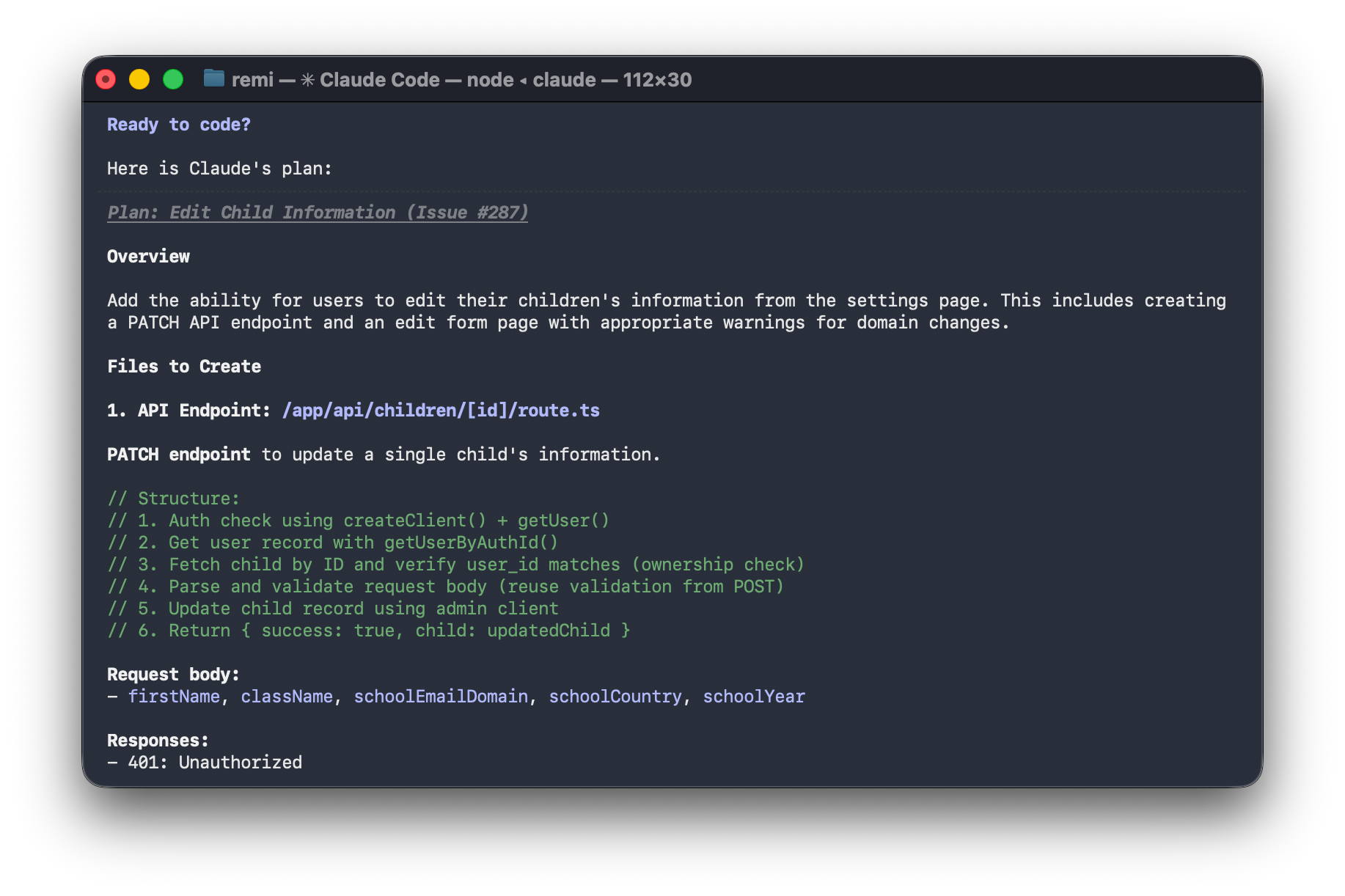Click getUserByAuthId() in the structure comments
This screenshot has width=1345, height=896.
point(471,543)
